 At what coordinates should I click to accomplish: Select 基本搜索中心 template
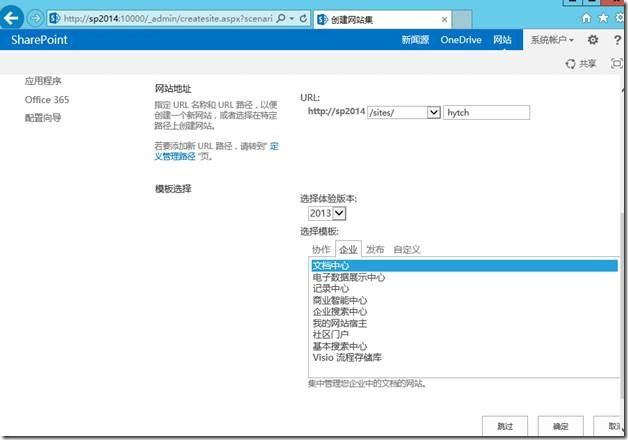[x=465, y=346]
